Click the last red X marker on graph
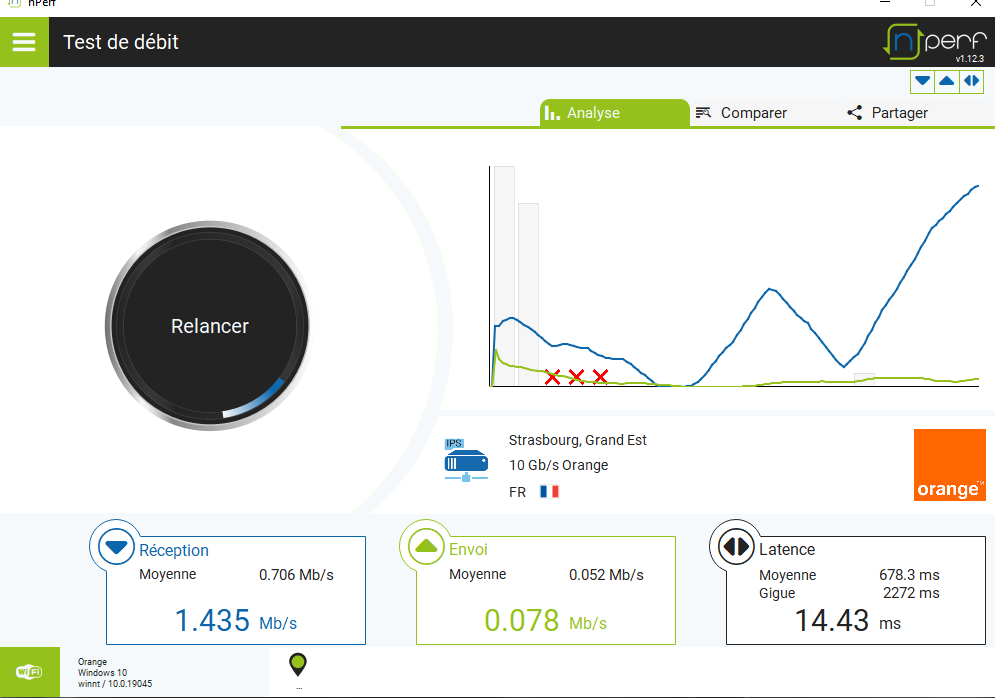The image size is (995, 698). pos(600,376)
